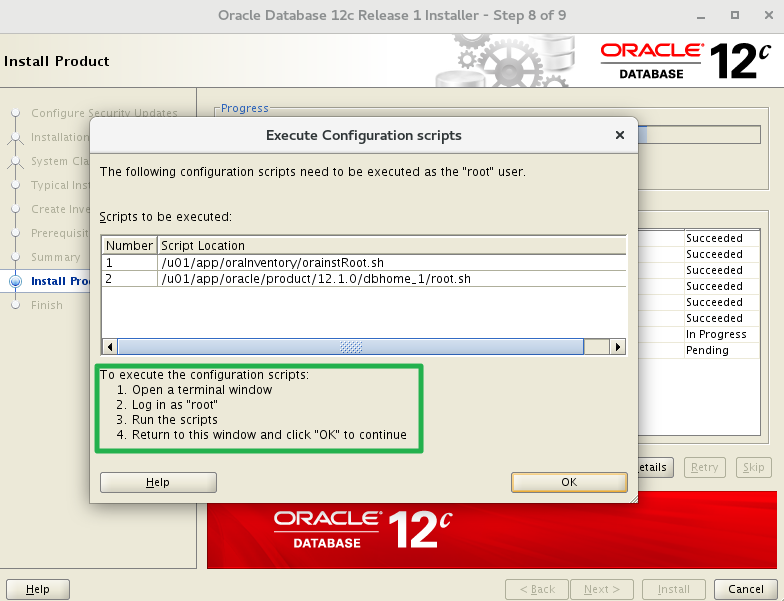The height and width of the screenshot is (601, 784).
Task: Click the Pending status entry
Action: (707, 350)
